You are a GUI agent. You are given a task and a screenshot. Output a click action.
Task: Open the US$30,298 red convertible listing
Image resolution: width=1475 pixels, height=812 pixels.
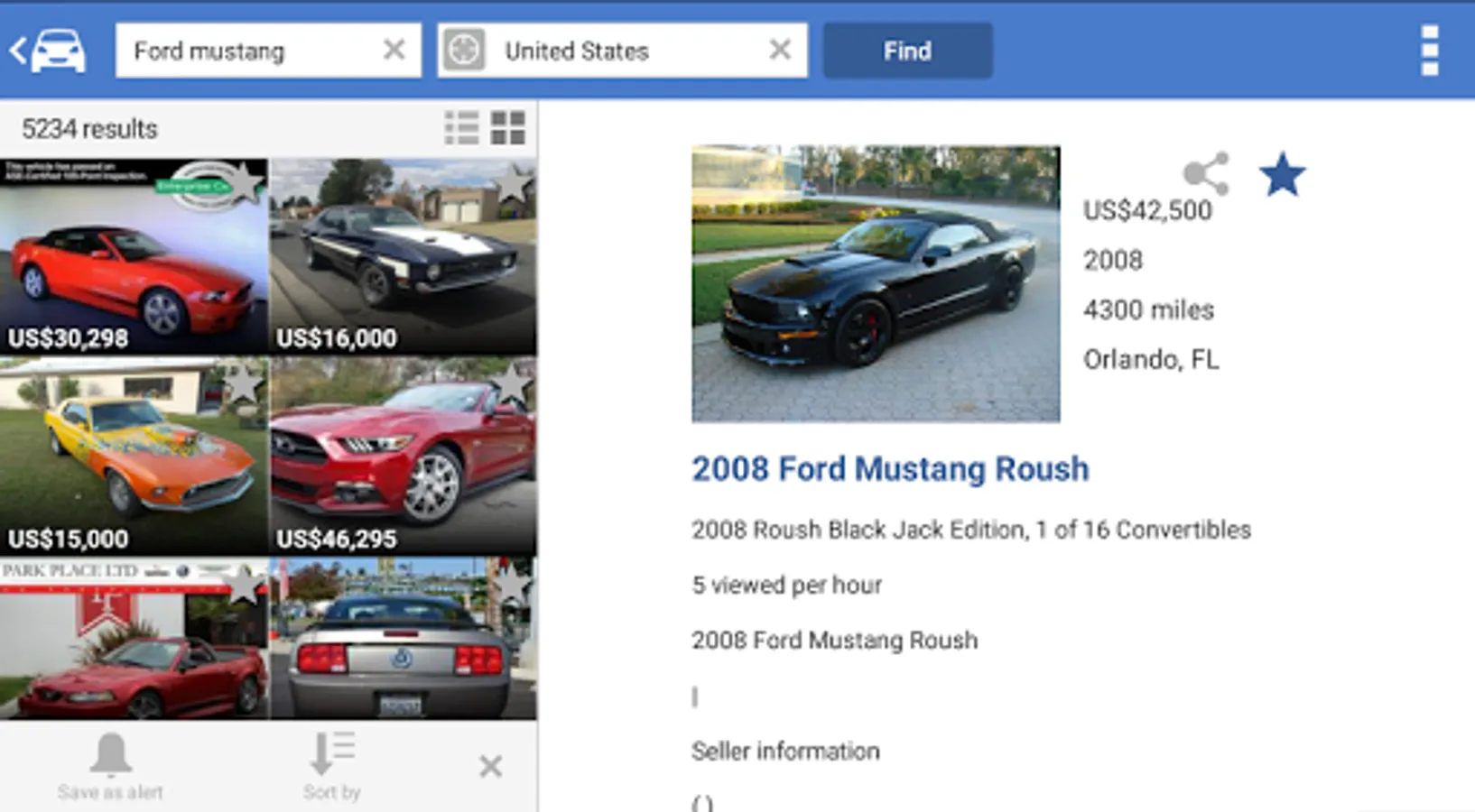pyautogui.click(x=134, y=257)
